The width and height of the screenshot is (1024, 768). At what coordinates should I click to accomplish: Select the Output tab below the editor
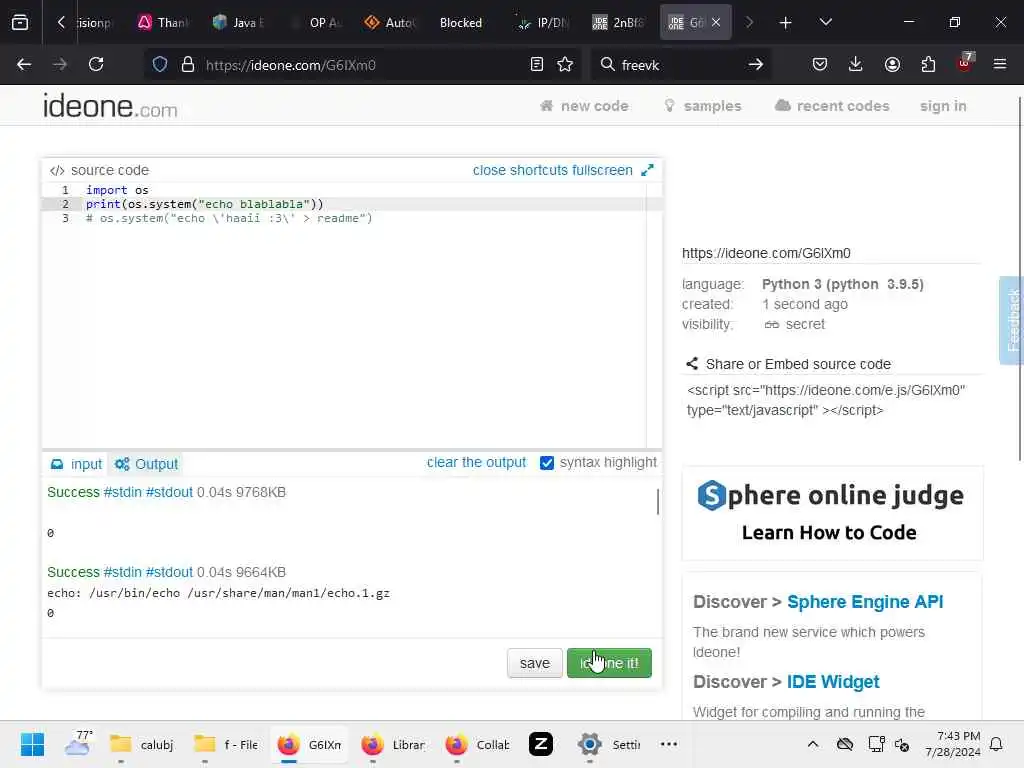[x=146, y=464]
